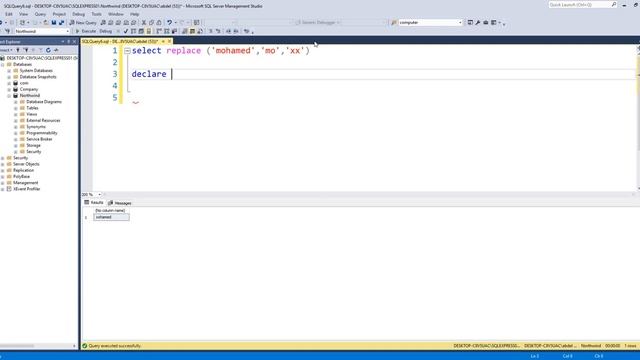Select the Database Snapshots tree item
The image size is (640, 360).
pos(38,77)
